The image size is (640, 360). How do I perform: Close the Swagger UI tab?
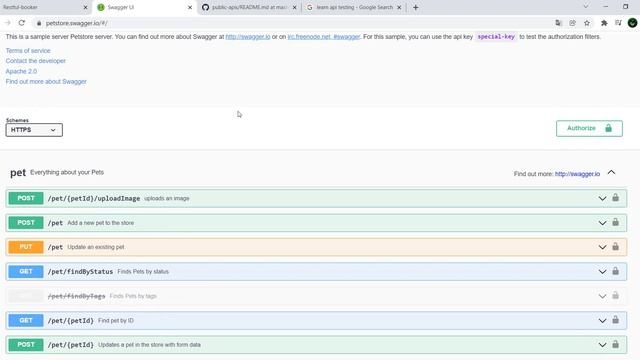tap(190, 7)
